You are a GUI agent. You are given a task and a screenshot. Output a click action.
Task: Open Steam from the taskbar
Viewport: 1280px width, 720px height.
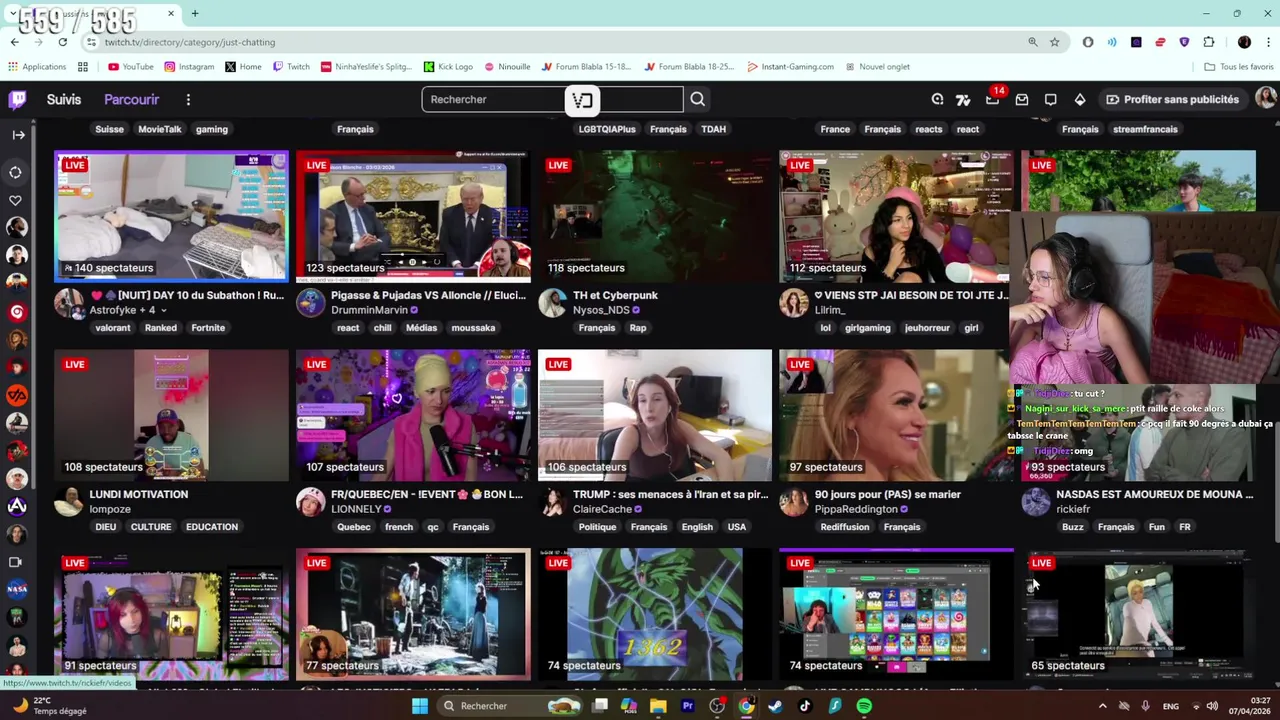pyautogui.click(x=775, y=706)
